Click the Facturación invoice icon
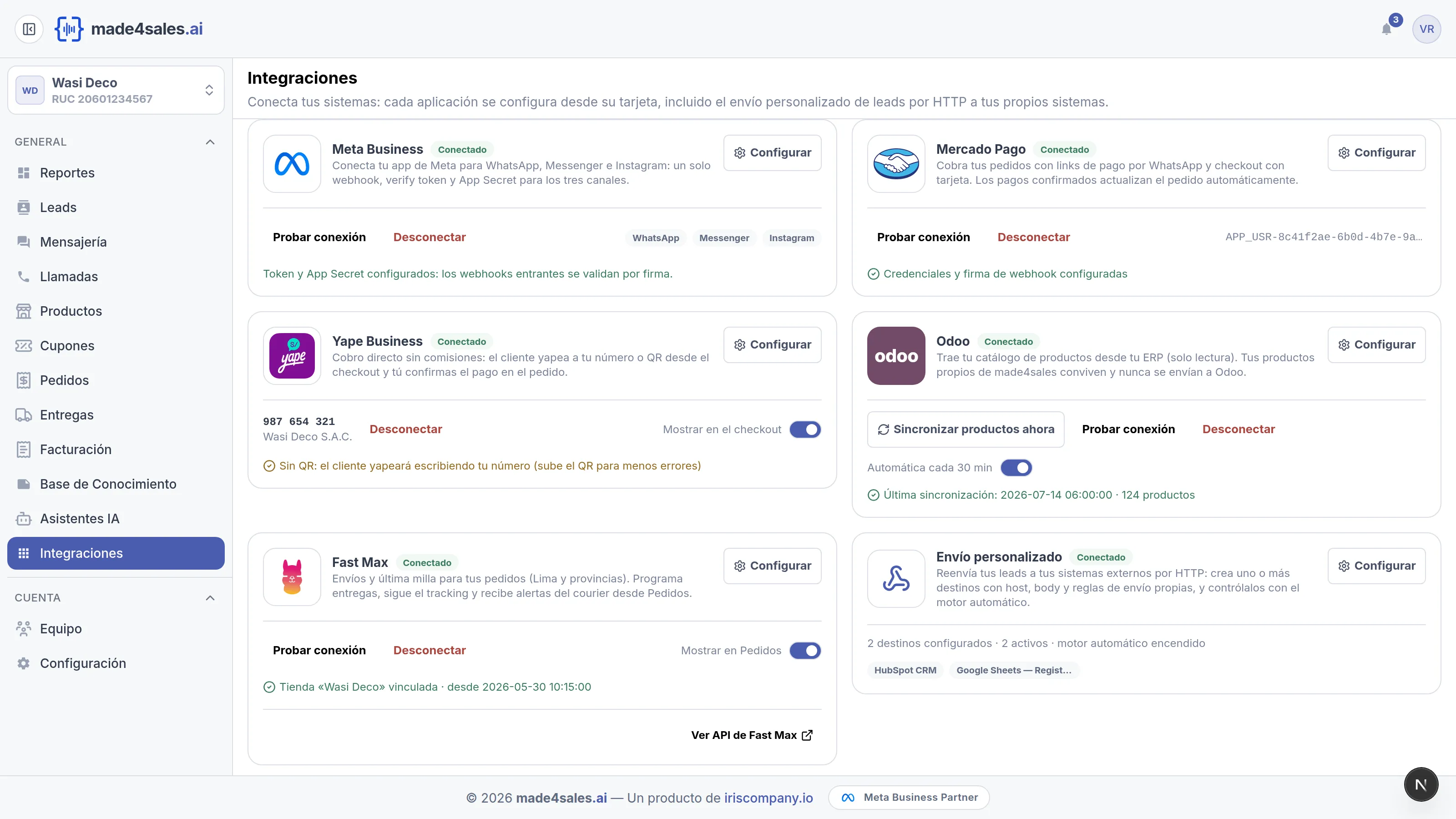Screen dimensions: 1456x819 [23, 450]
